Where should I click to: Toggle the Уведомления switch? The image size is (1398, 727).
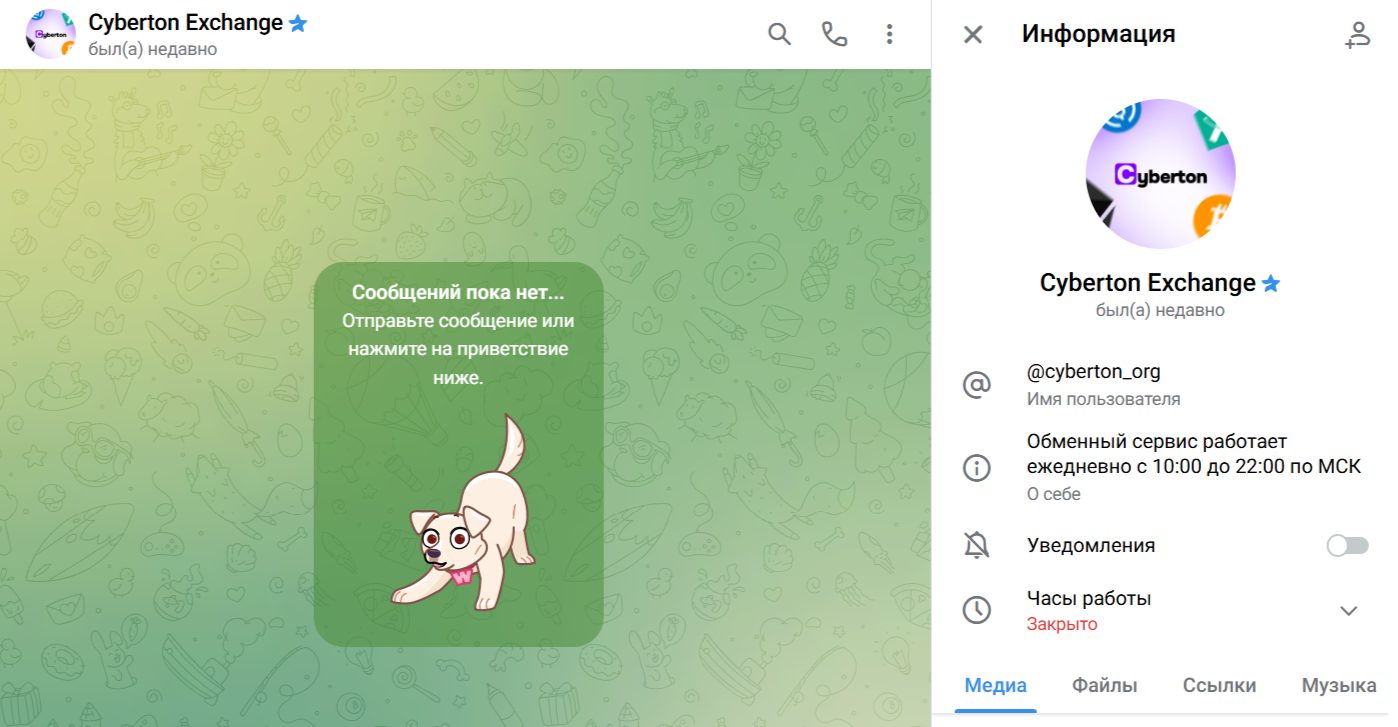pos(1346,545)
